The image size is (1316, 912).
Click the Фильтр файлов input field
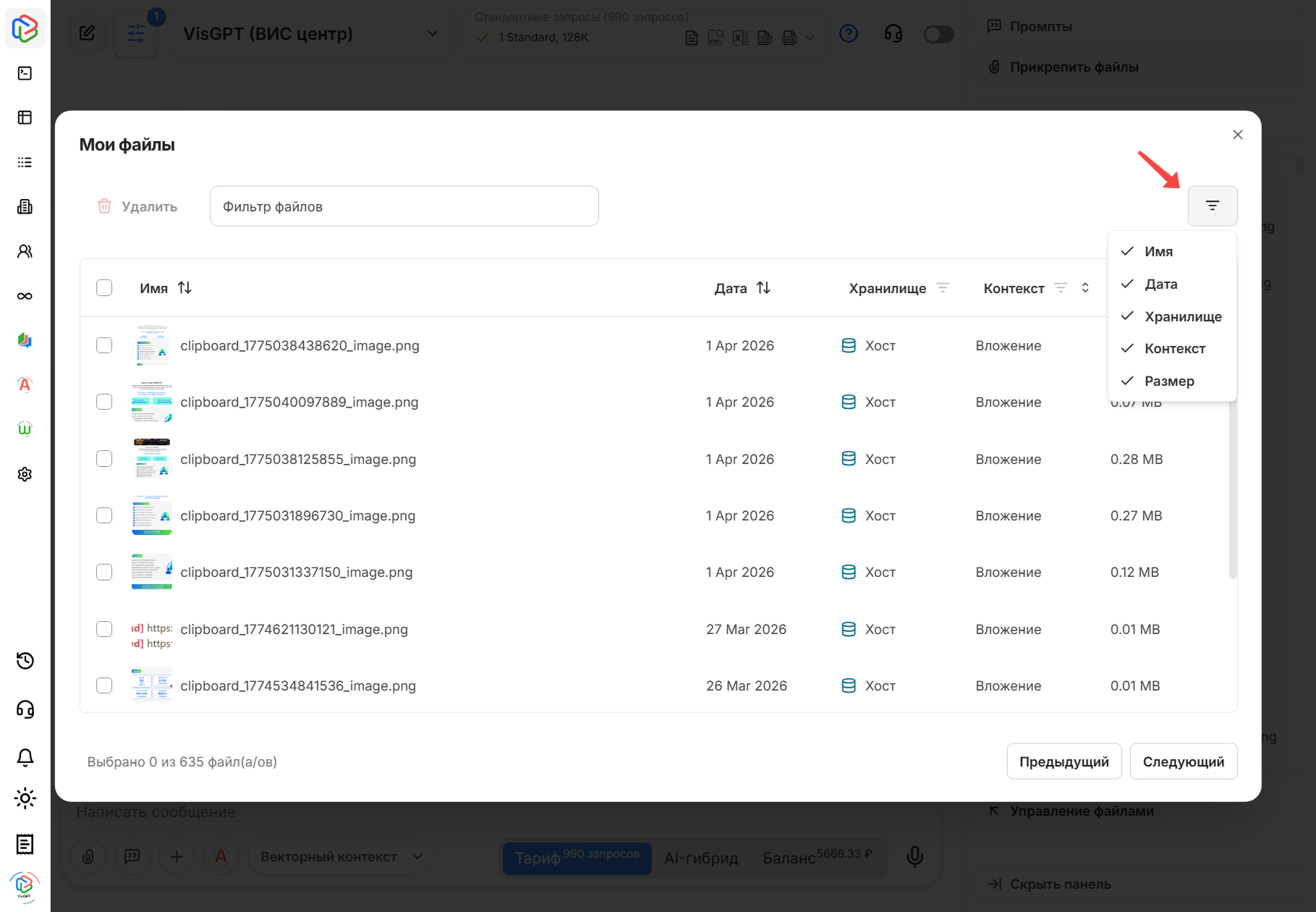(x=404, y=206)
